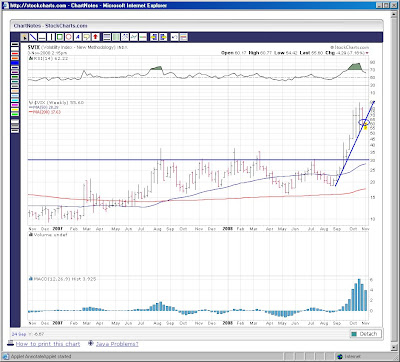Select the red-green retracement line tool
Image resolution: width=400 pixels, height=362 pixels.
(143, 37)
